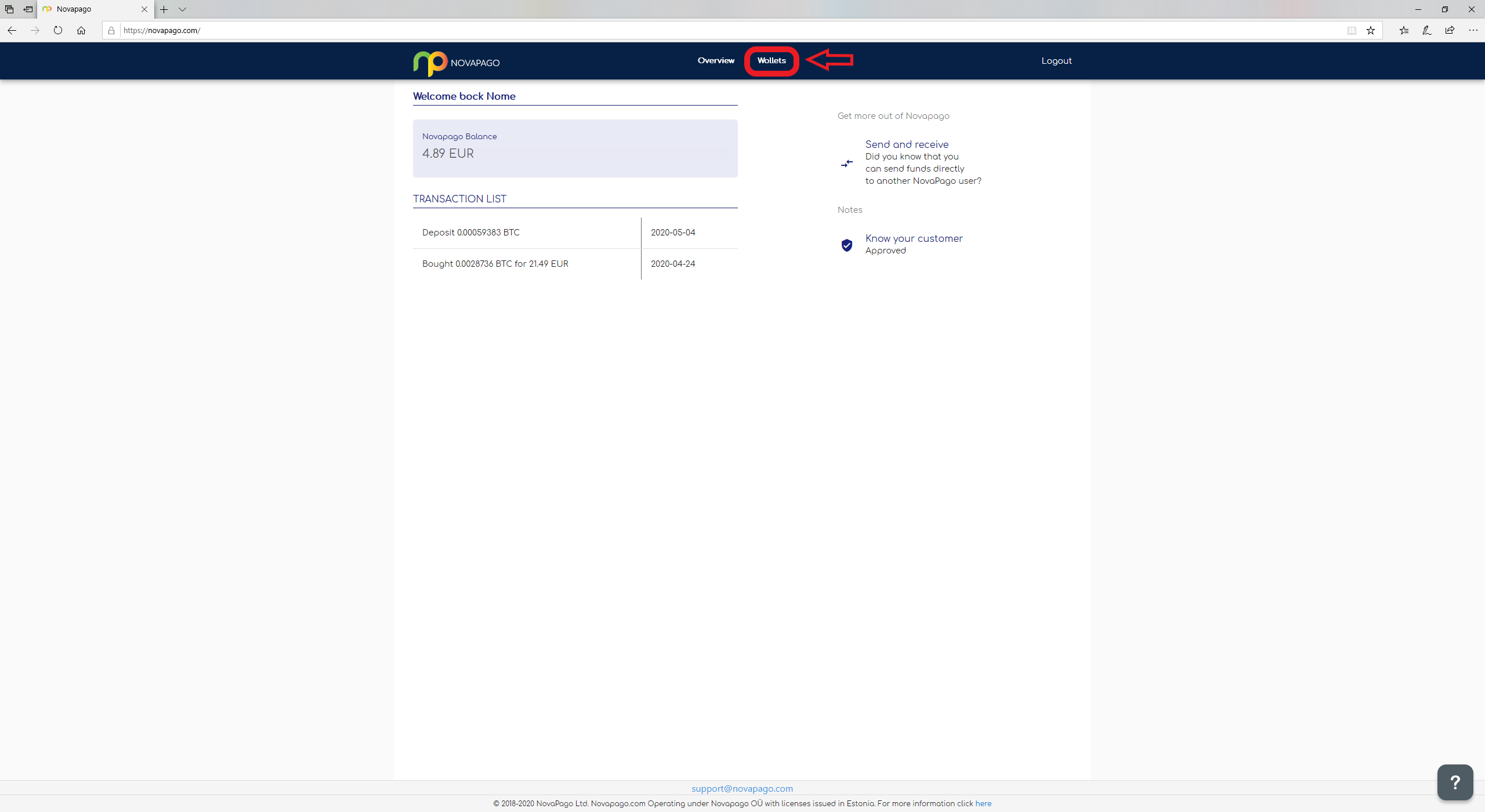Open the Send and receive link
The width and height of the screenshot is (1485, 812).
pyautogui.click(x=907, y=144)
